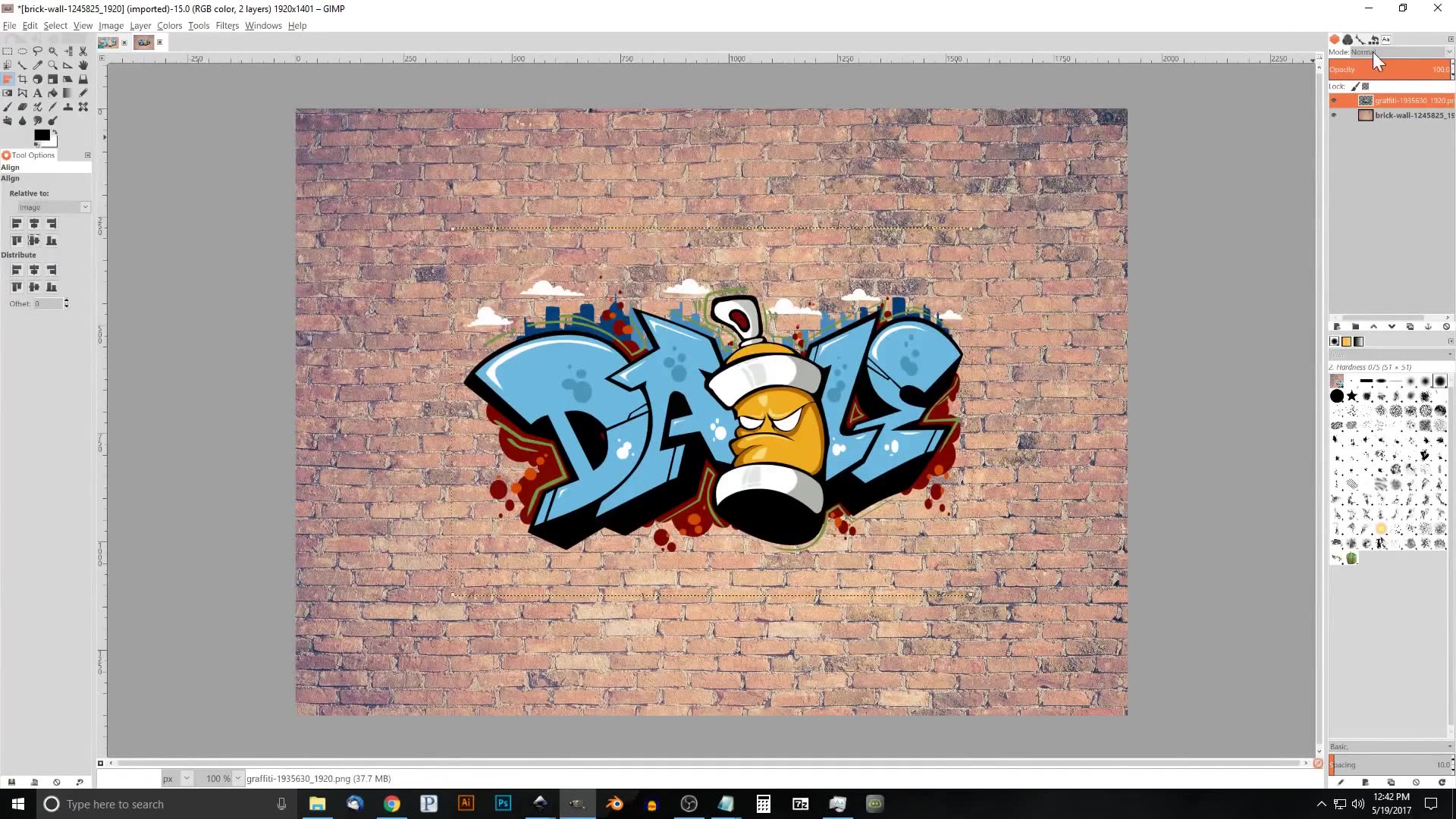Select the Heal tool

pos(83,107)
